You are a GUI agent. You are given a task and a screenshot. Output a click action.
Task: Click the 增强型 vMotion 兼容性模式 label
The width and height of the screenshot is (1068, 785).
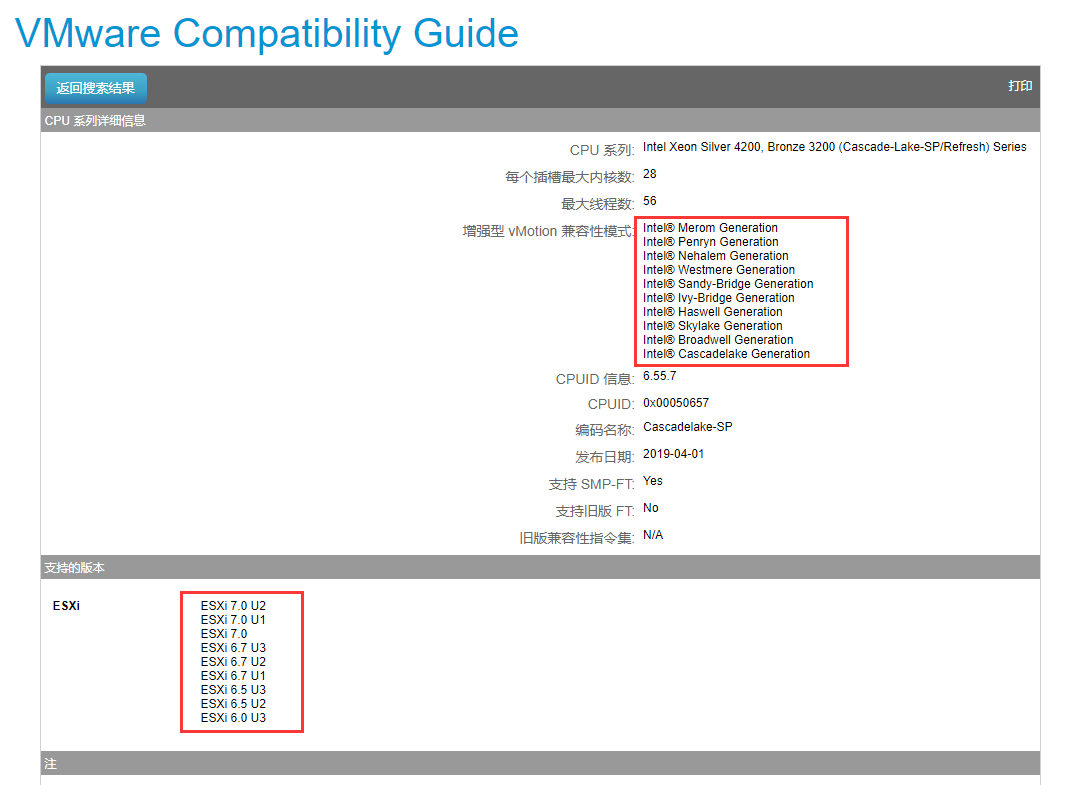pyautogui.click(x=548, y=231)
